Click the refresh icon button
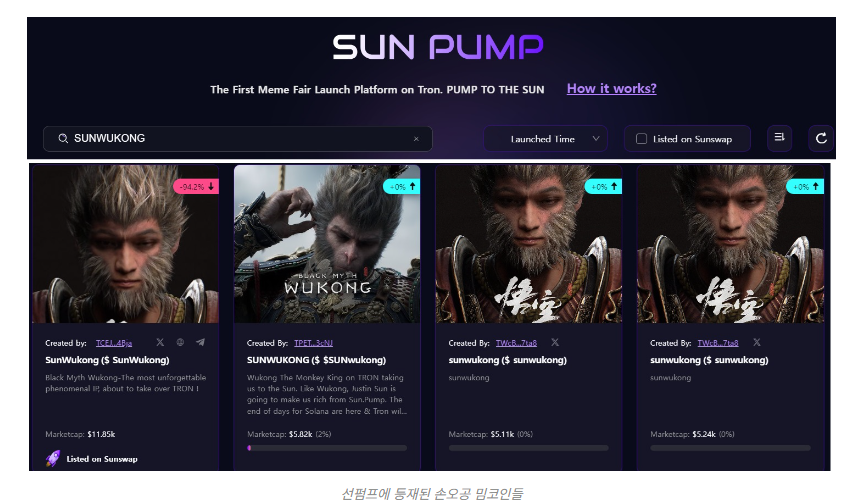This screenshot has width=848, height=503. pyautogui.click(x=821, y=139)
